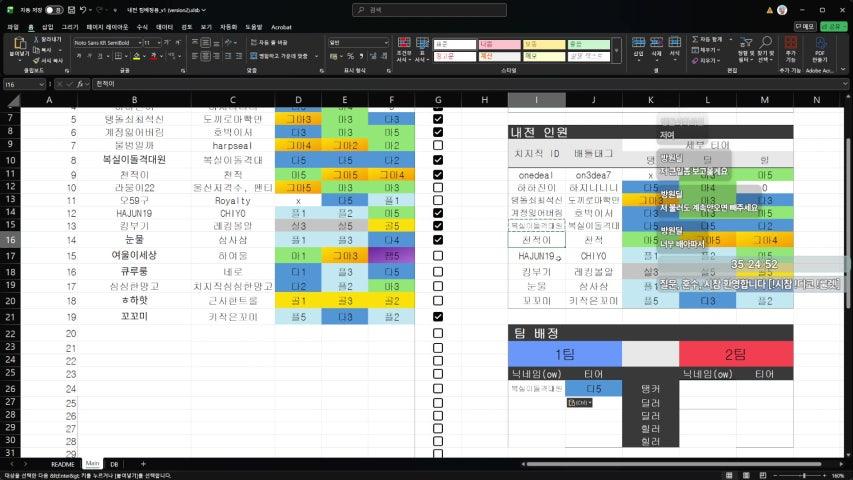Click the Insert Function fx icon
853x480 pixels.
coord(79,85)
